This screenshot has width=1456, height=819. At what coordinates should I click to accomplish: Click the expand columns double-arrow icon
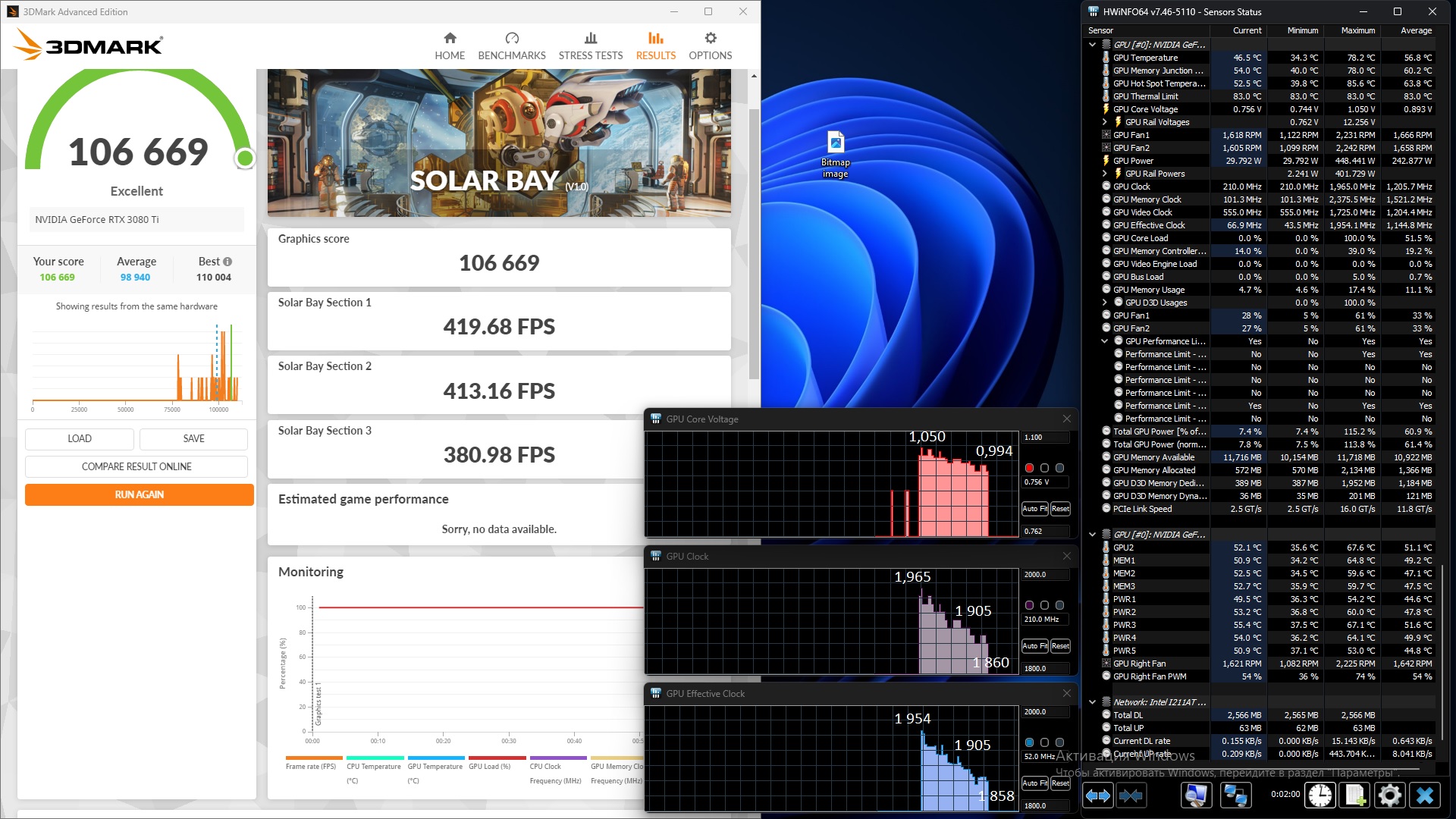tap(1097, 795)
